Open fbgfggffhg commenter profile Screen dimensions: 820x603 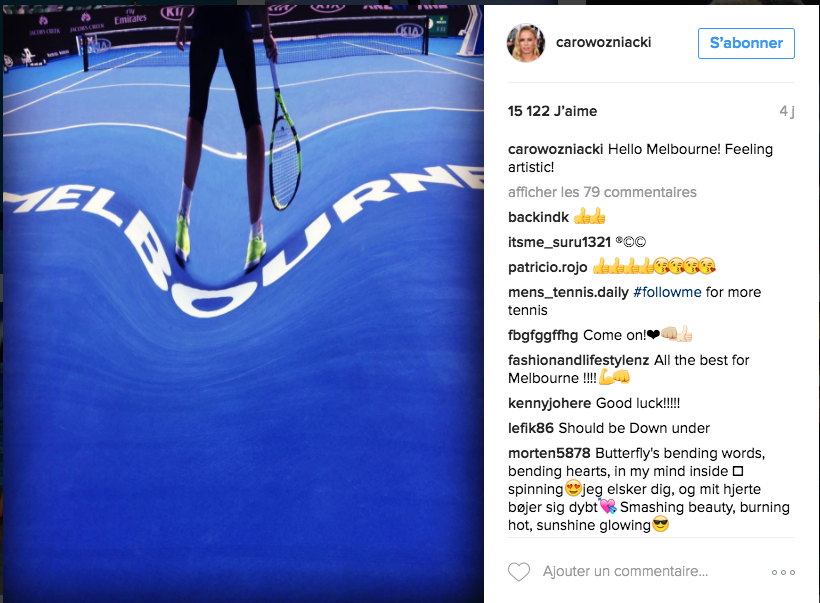(x=543, y=335)
